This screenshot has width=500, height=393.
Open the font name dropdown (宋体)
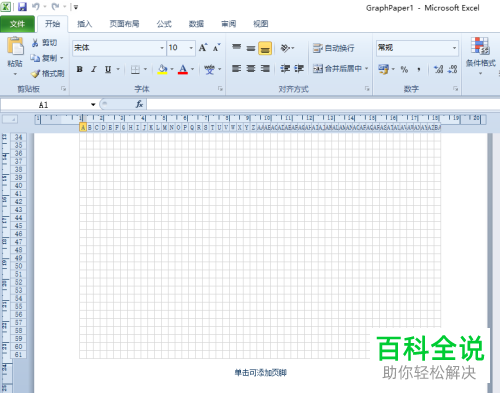(162, 48)
